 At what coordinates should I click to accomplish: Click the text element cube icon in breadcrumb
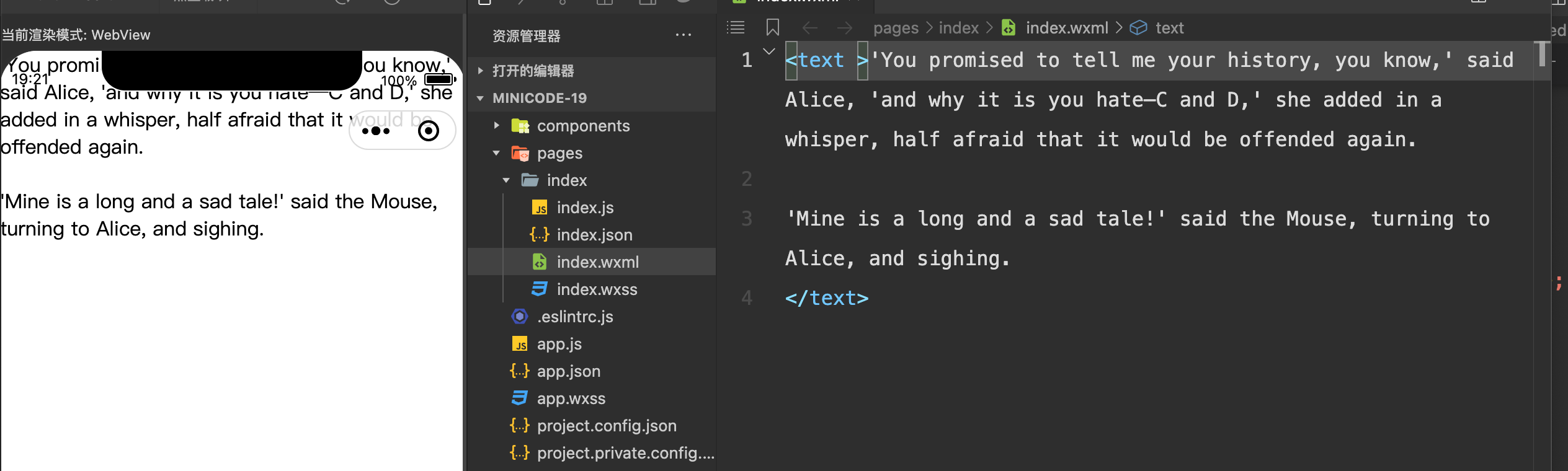click(1138, 28)
